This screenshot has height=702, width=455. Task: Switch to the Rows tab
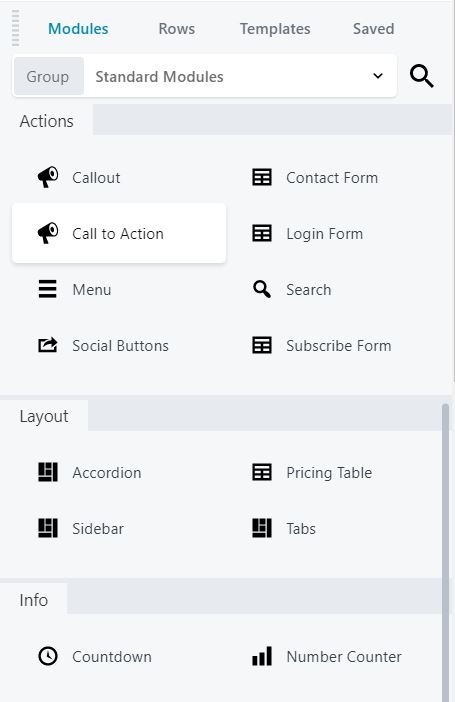(176, 29)
